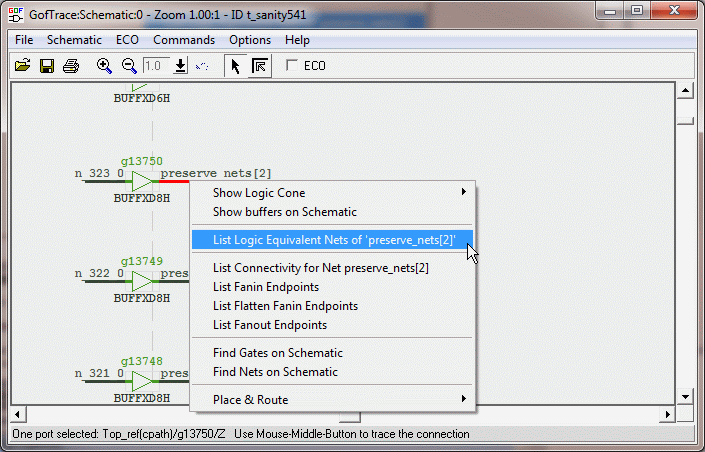The width and height of the screenshot is (705, 452).
Task: Click the horizontal scrollbar left arrow
Action: pos(18,414)
